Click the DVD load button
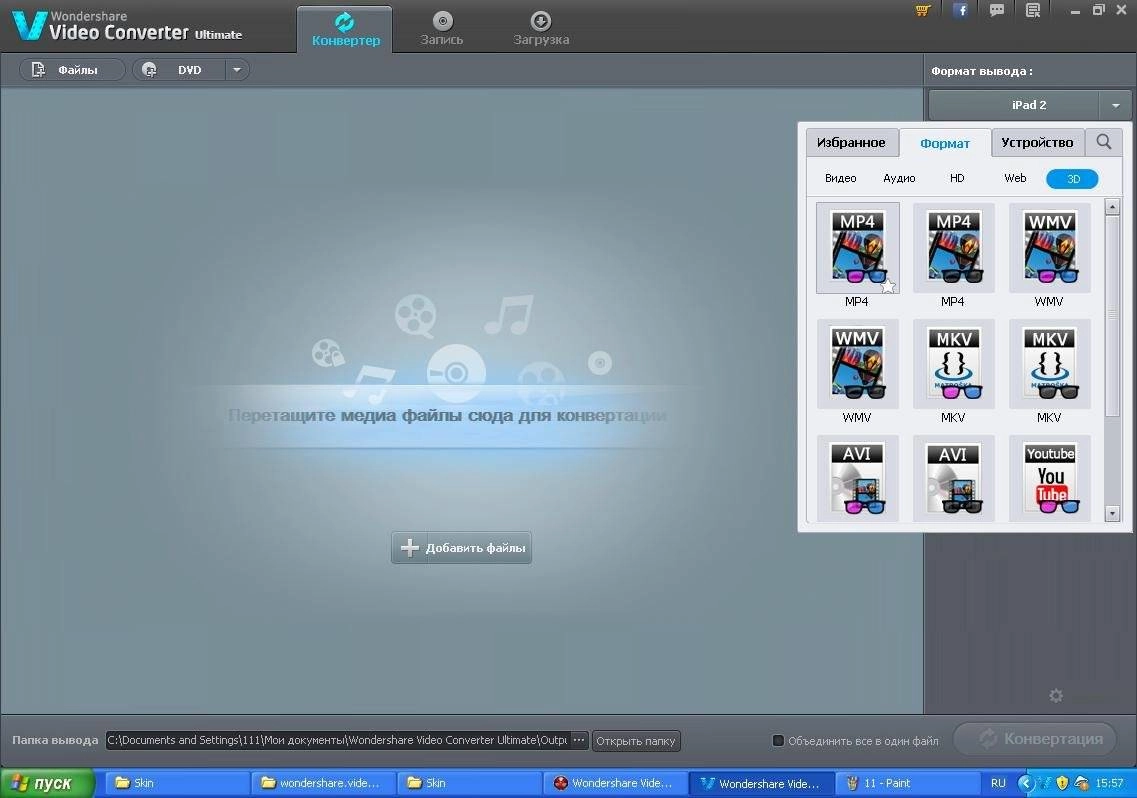Viewport: 1137px width, 798px height. (x=179, y=70)
